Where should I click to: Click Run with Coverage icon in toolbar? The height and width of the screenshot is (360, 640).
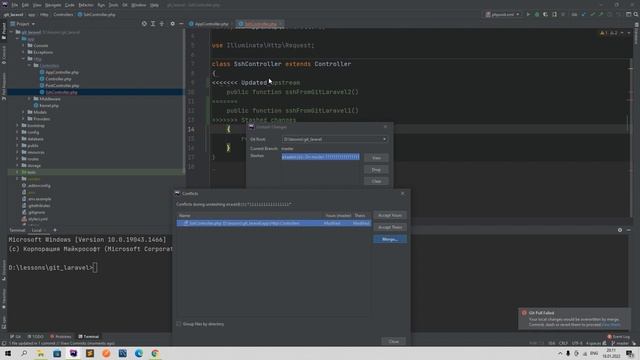tap(545, 14)
